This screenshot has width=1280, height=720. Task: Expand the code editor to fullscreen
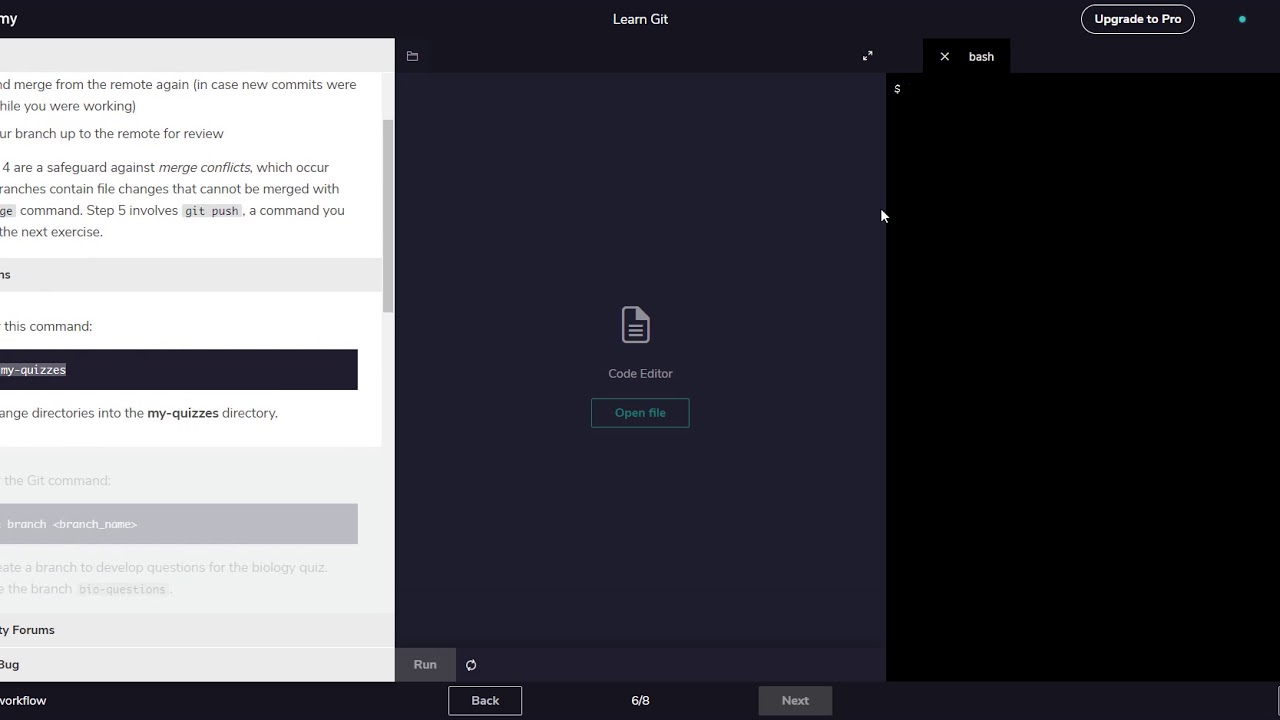pos(867,56)
